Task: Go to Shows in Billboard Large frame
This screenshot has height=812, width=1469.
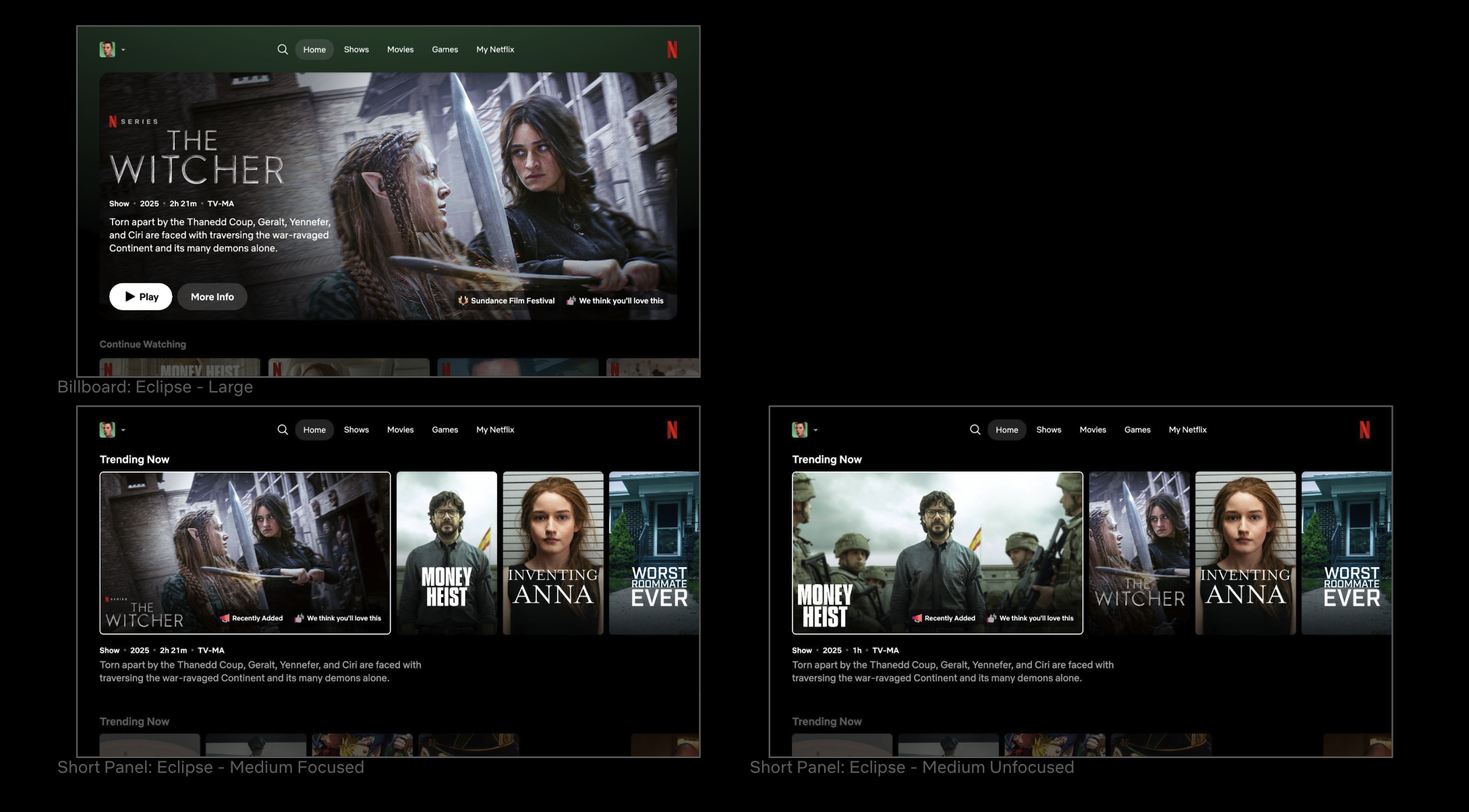Action: (356, 49)
